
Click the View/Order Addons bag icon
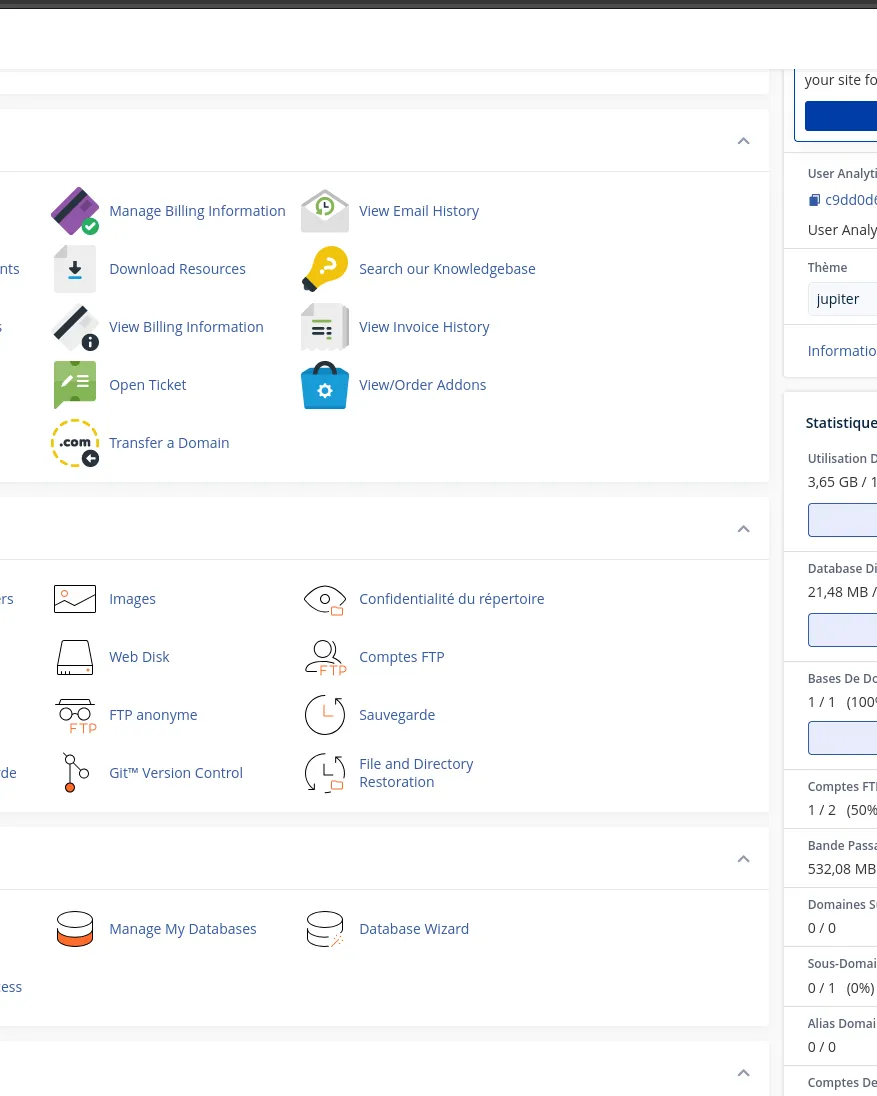coord(325,385)
